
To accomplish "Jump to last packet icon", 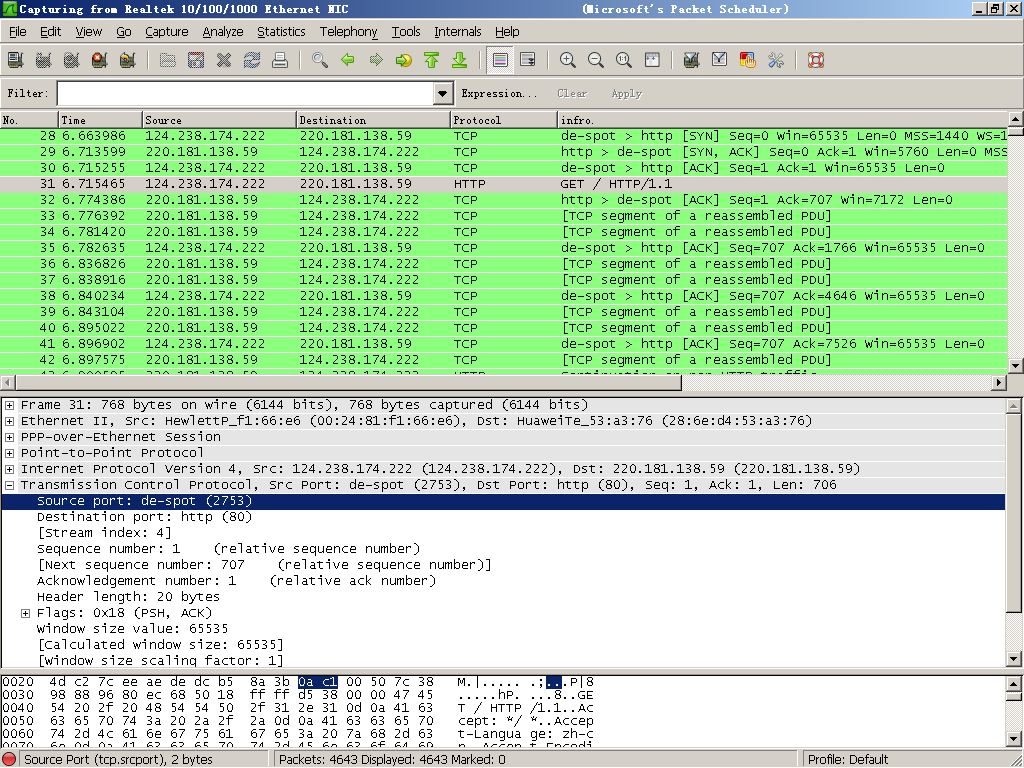I will pos(460,60).
